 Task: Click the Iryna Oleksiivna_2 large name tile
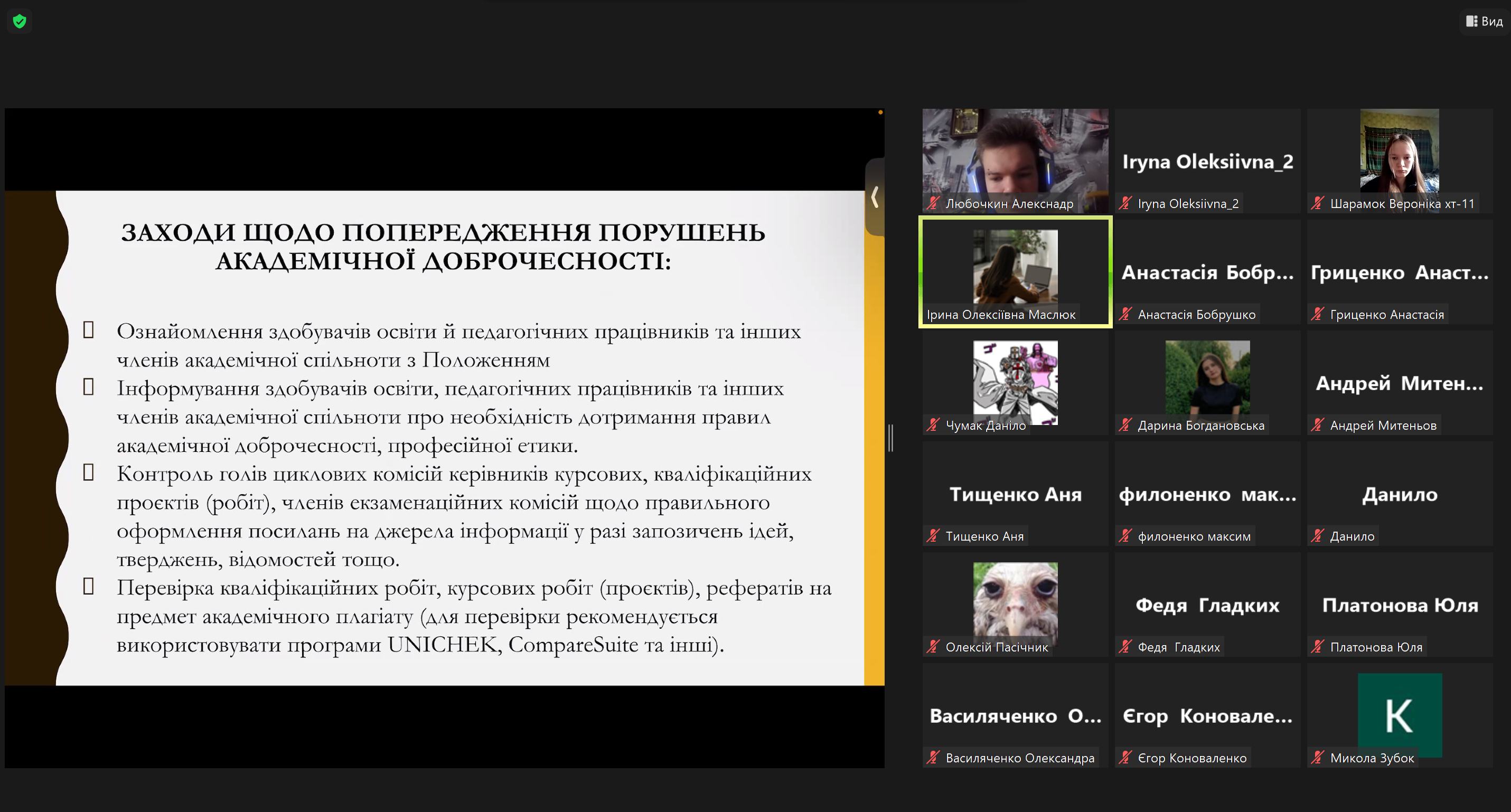[1208, 161]
